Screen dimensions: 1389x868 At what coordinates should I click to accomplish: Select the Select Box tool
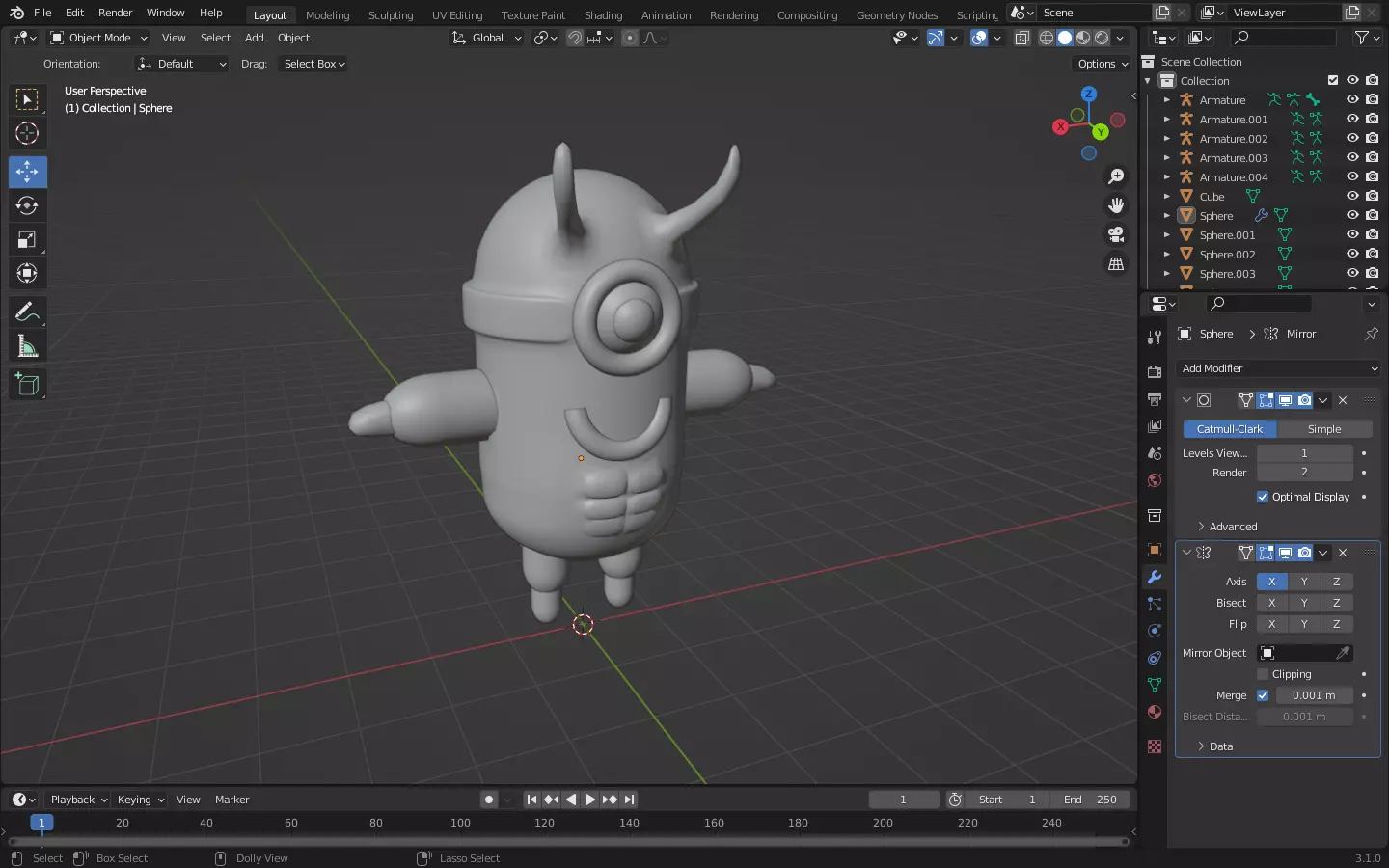27,99
